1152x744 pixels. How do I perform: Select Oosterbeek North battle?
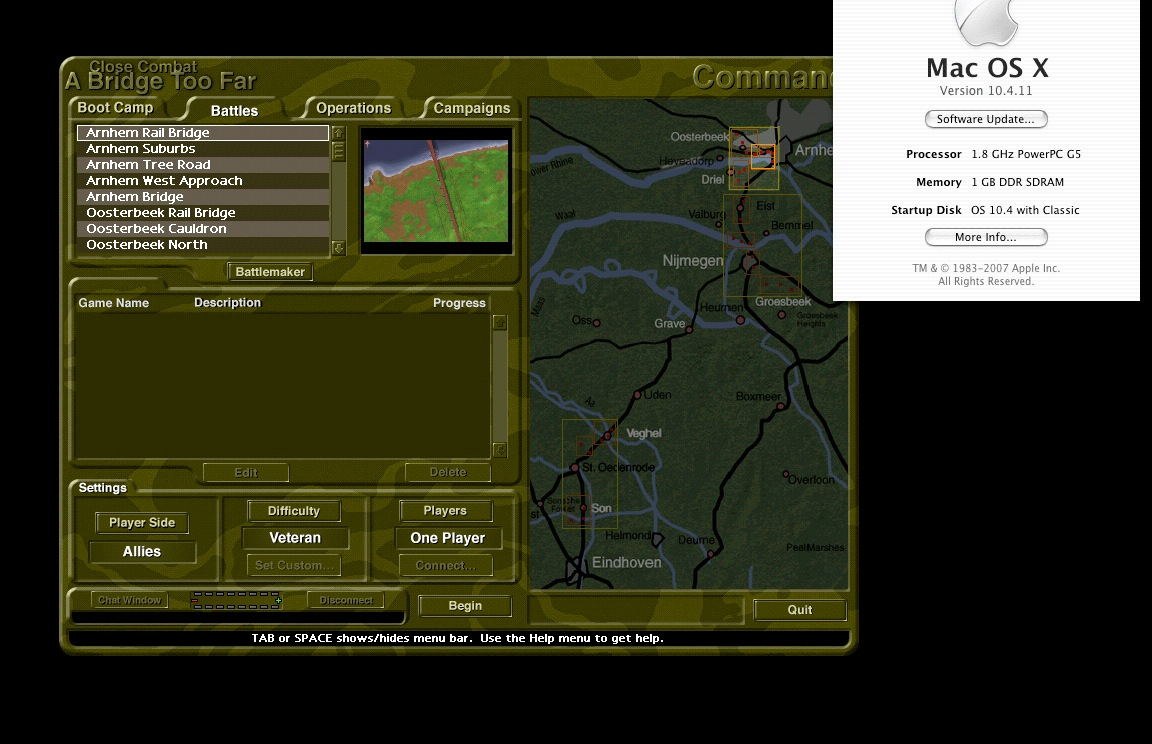(x=203, y=245)
